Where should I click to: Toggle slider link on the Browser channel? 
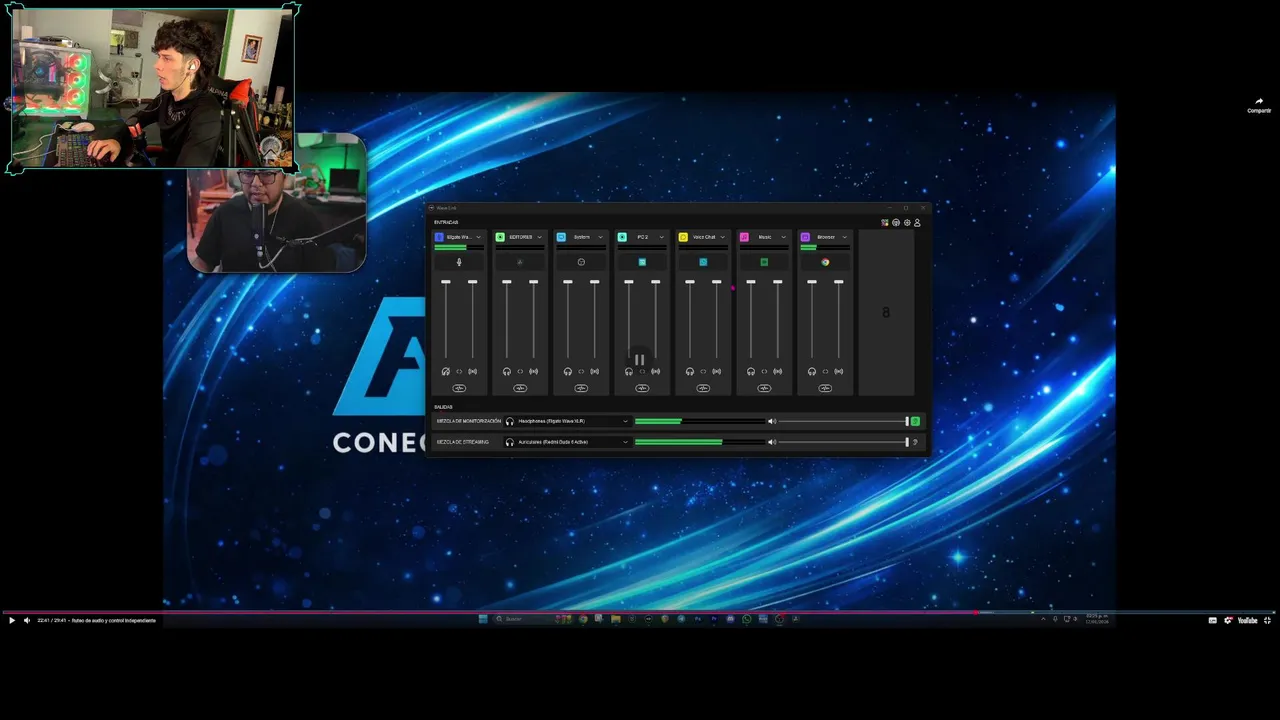point(825,371)
